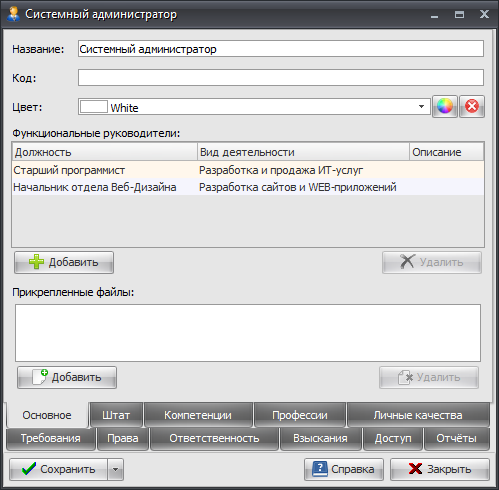Select the Старший программист row
This screenshot has width=499, height=490.
tap(248, 170)
